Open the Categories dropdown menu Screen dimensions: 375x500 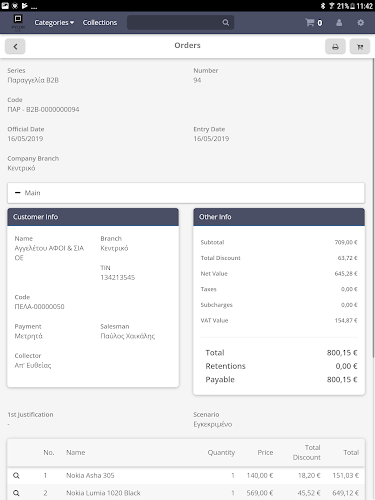tap(54, 23)
